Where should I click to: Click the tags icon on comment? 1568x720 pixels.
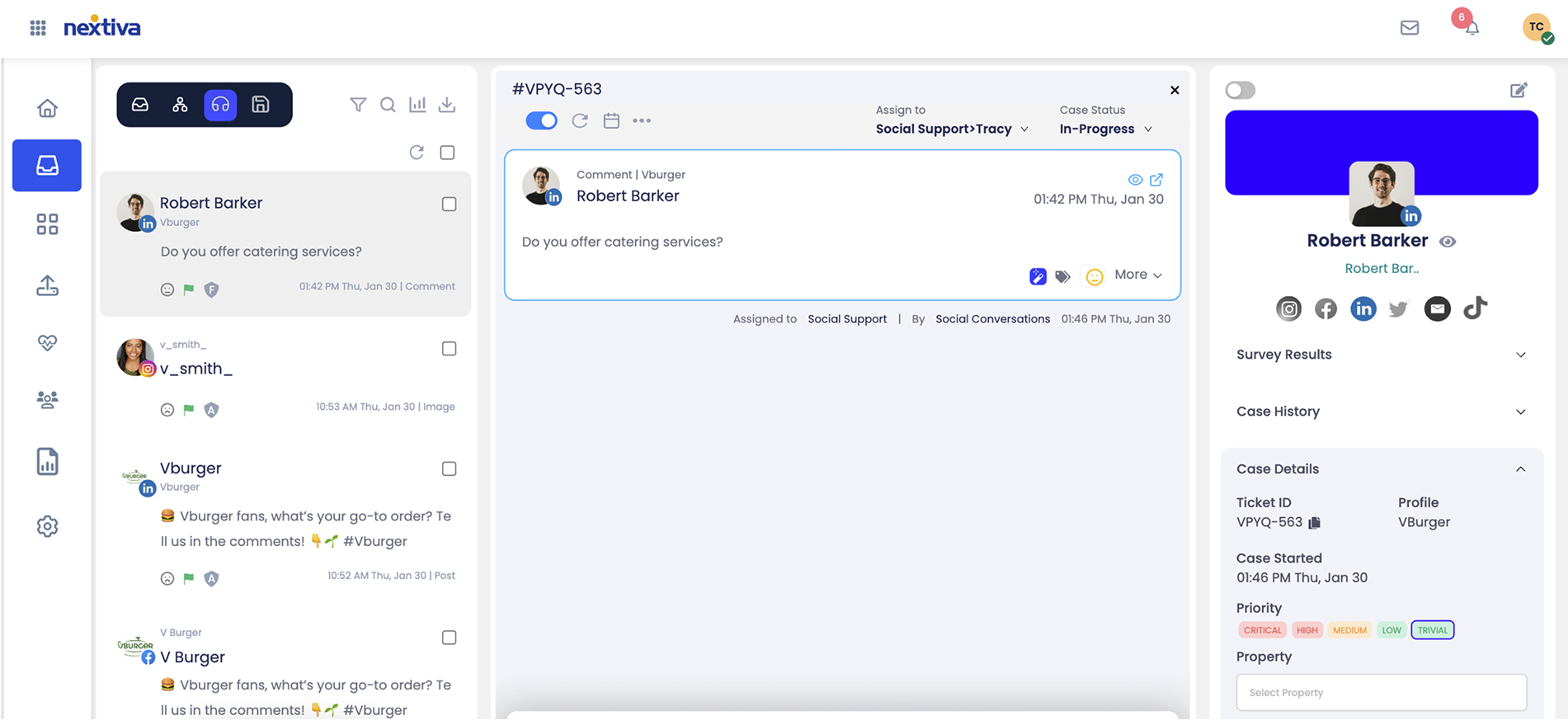(1063, 276)
